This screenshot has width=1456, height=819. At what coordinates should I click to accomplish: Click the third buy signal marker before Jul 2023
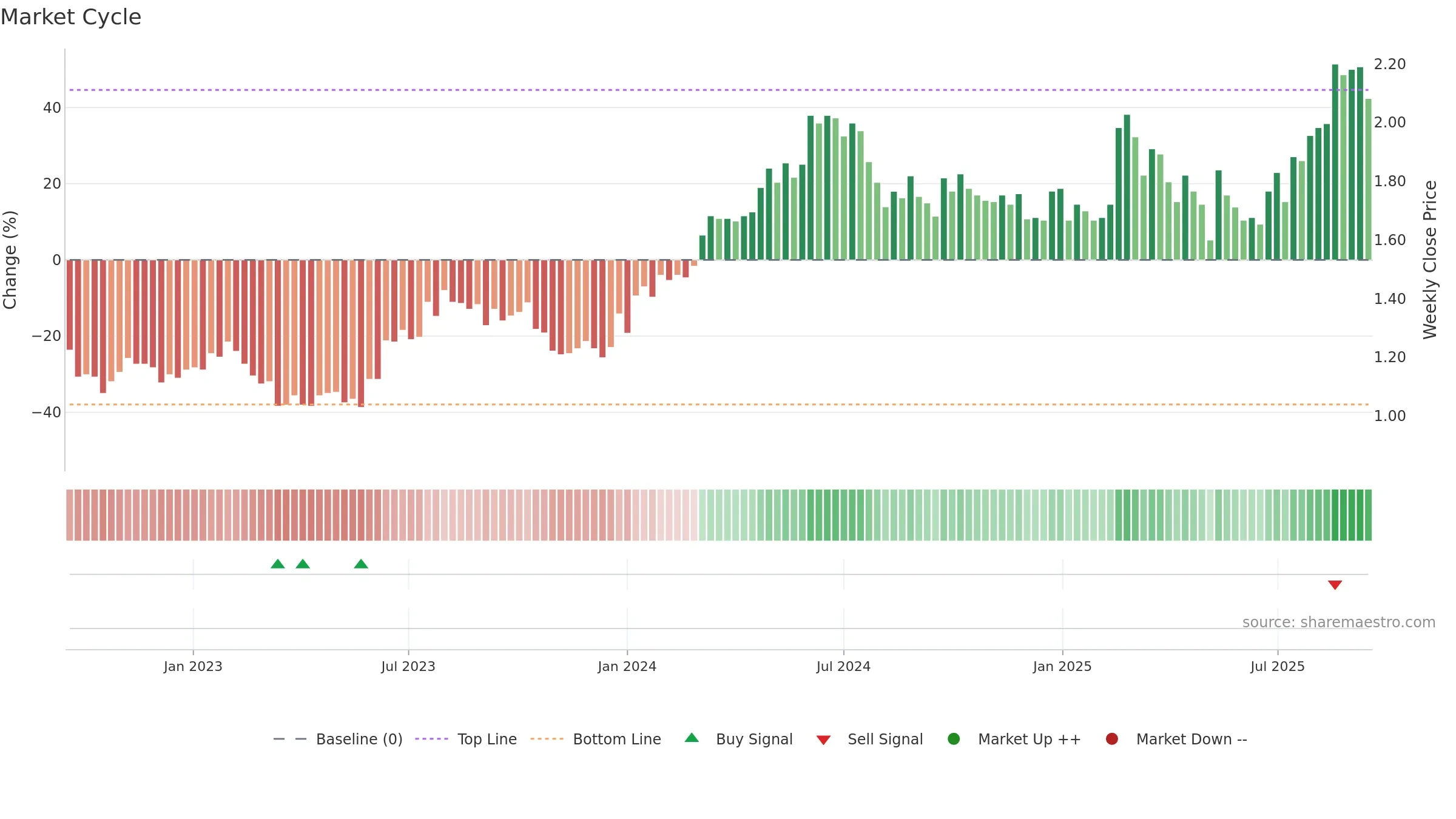[361, 564]
